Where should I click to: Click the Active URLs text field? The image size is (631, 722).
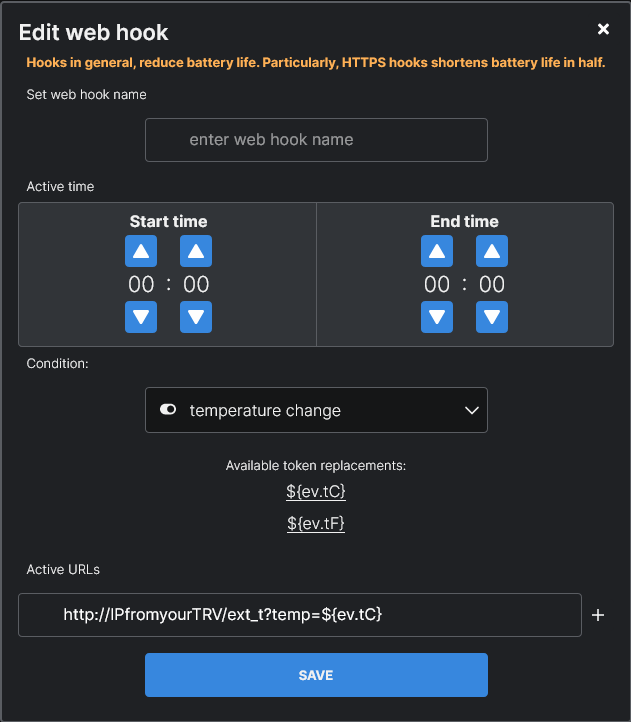pyautogui.click(x=300, y=615)
